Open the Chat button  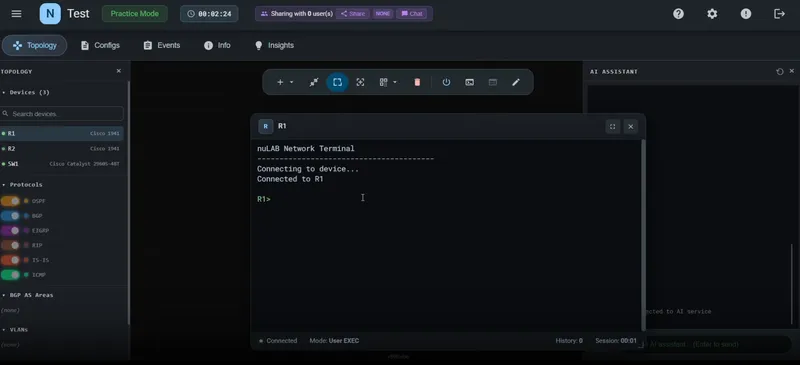[412, 14]
